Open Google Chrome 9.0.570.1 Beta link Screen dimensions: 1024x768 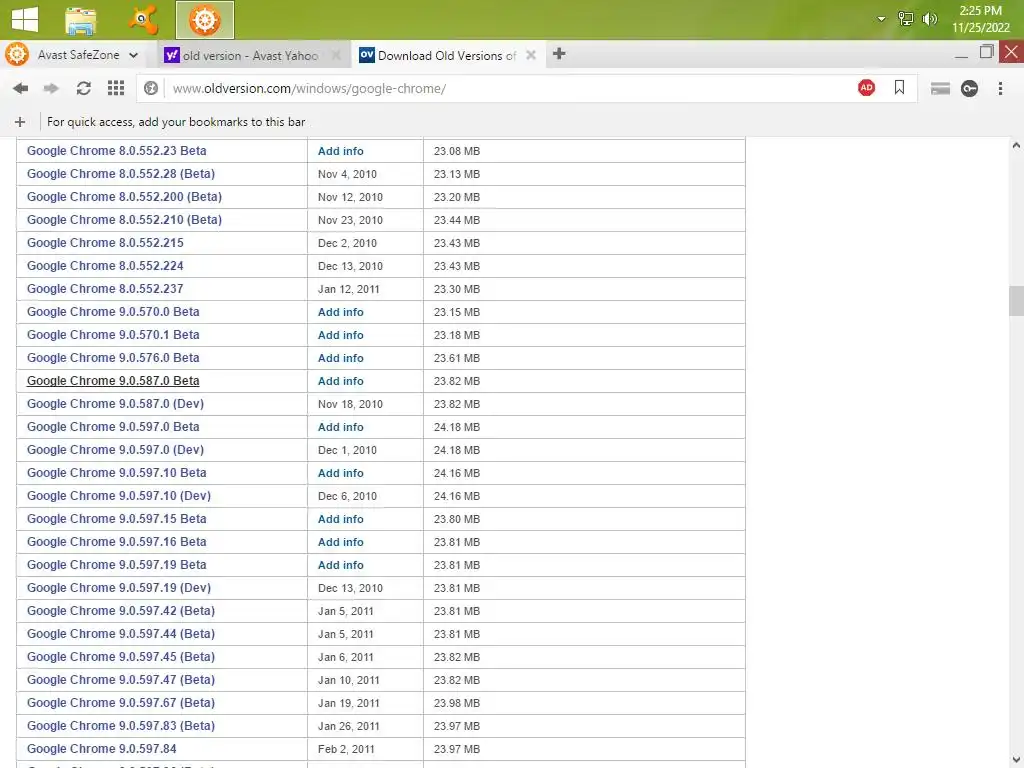coord(113,335)
